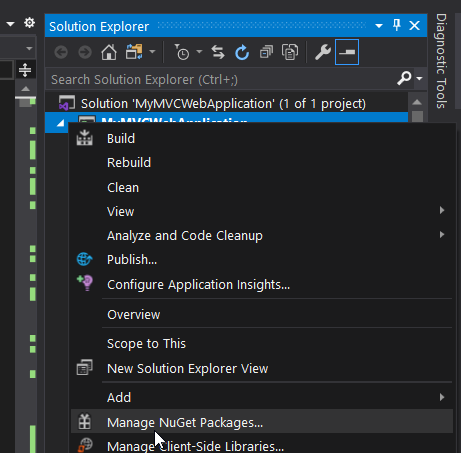This screenshot has height=453, width=461.
Task: Choose Scope to This
Action: click(x=262, y=344)
